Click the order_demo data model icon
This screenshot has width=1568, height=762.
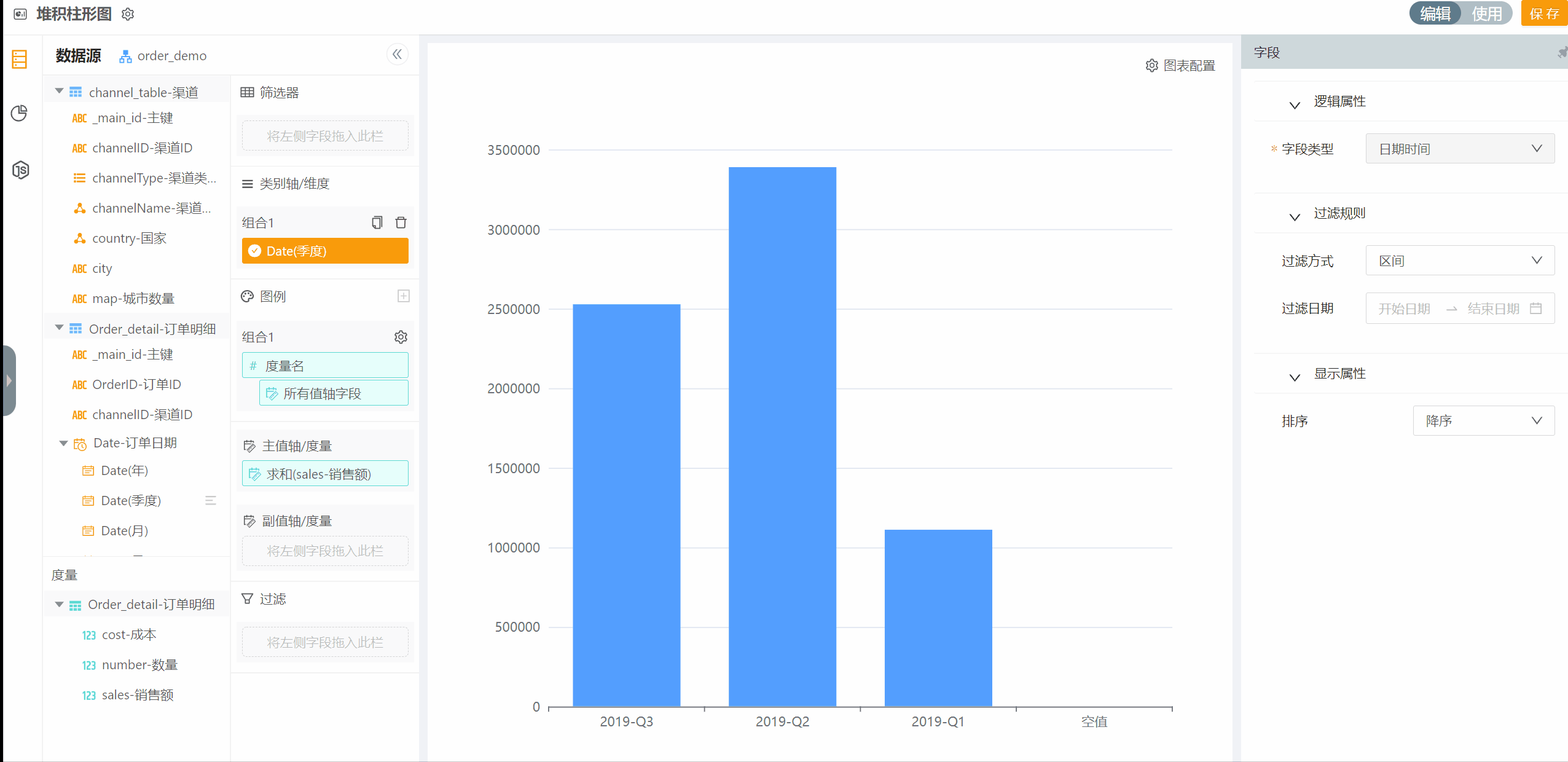click(125, 56)
